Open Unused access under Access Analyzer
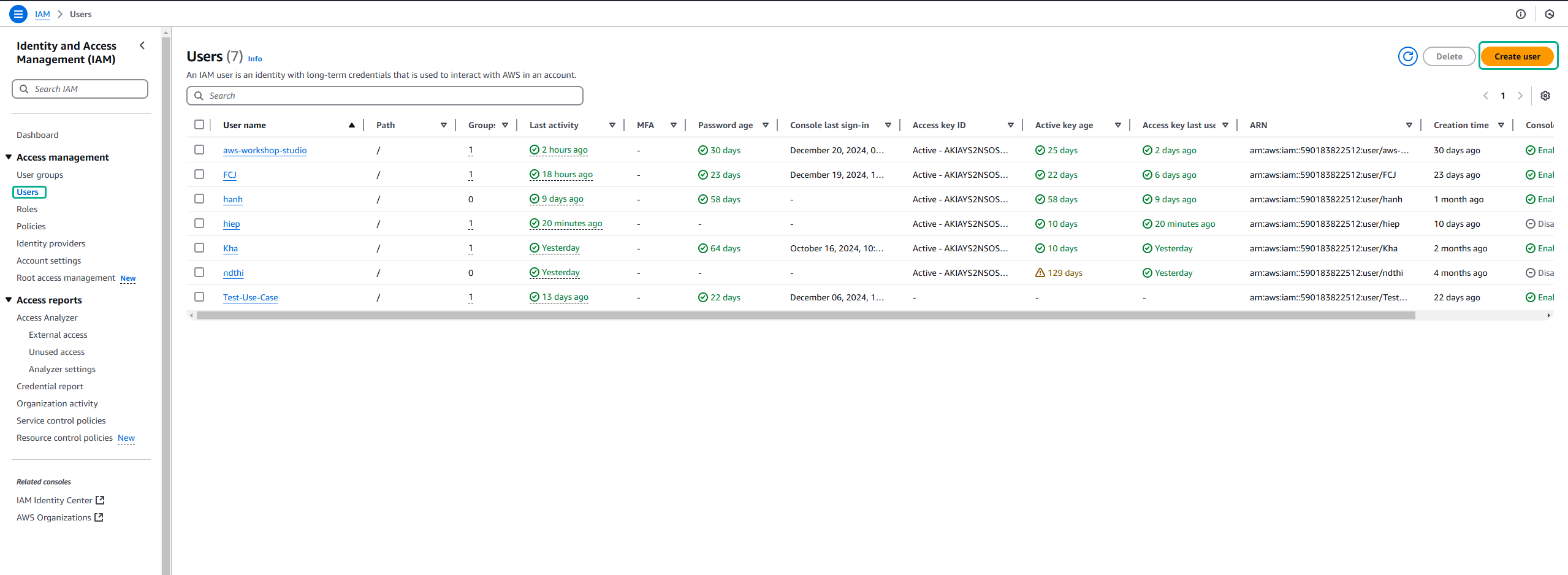The height and width of the screenshot is (575, 1568). [56, 352]
